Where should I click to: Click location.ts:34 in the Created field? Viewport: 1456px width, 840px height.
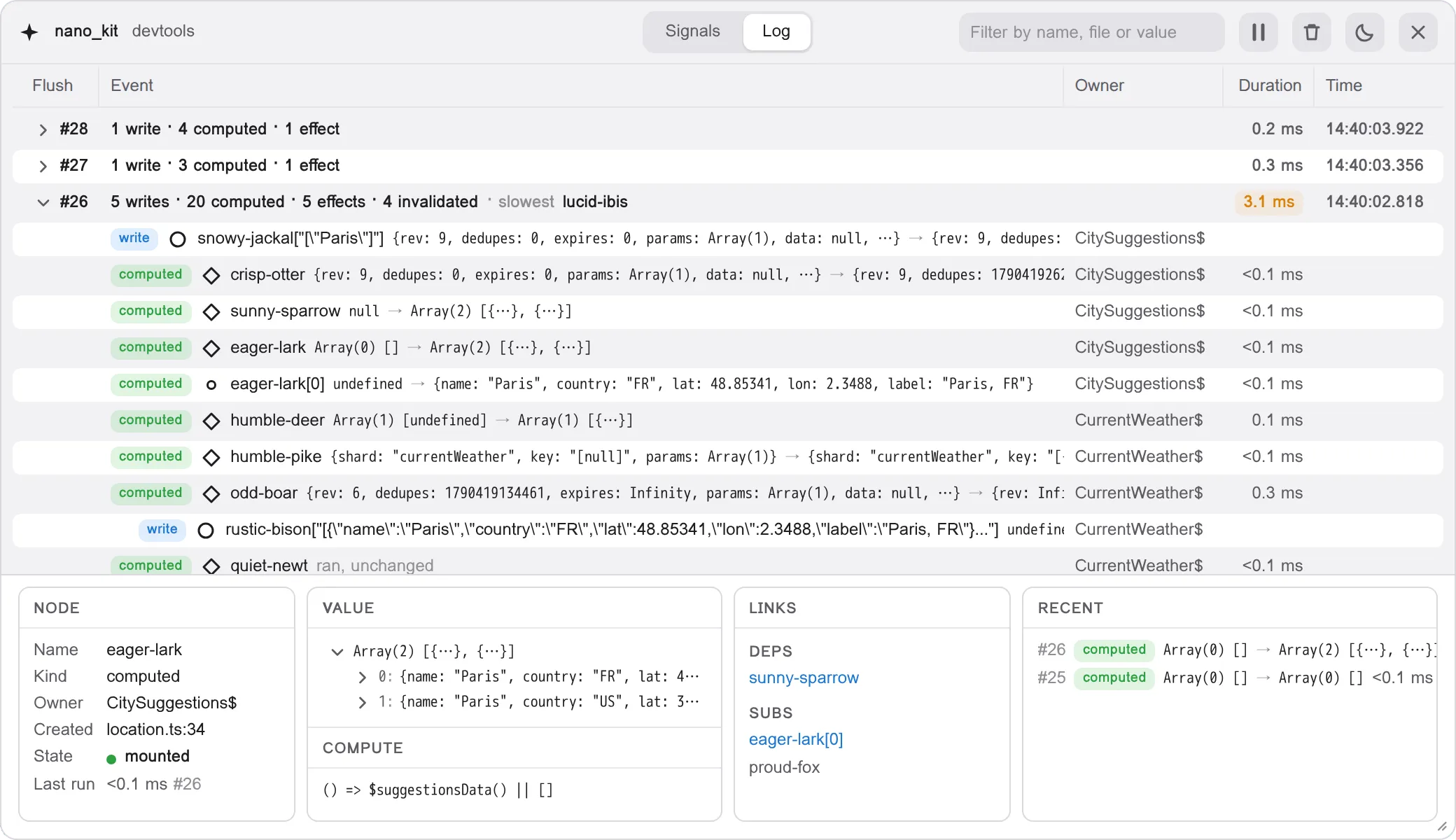pos(155,729)
